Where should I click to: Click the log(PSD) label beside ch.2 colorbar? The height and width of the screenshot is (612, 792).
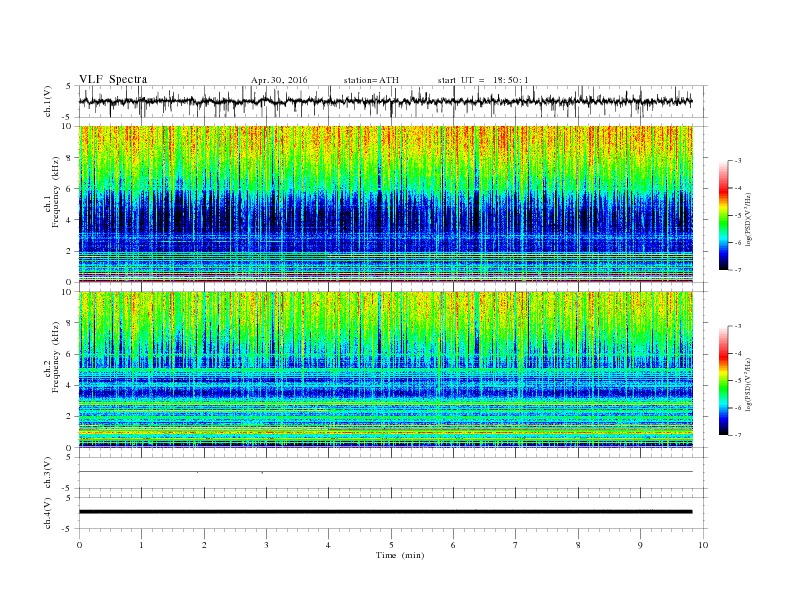[748, 385]
